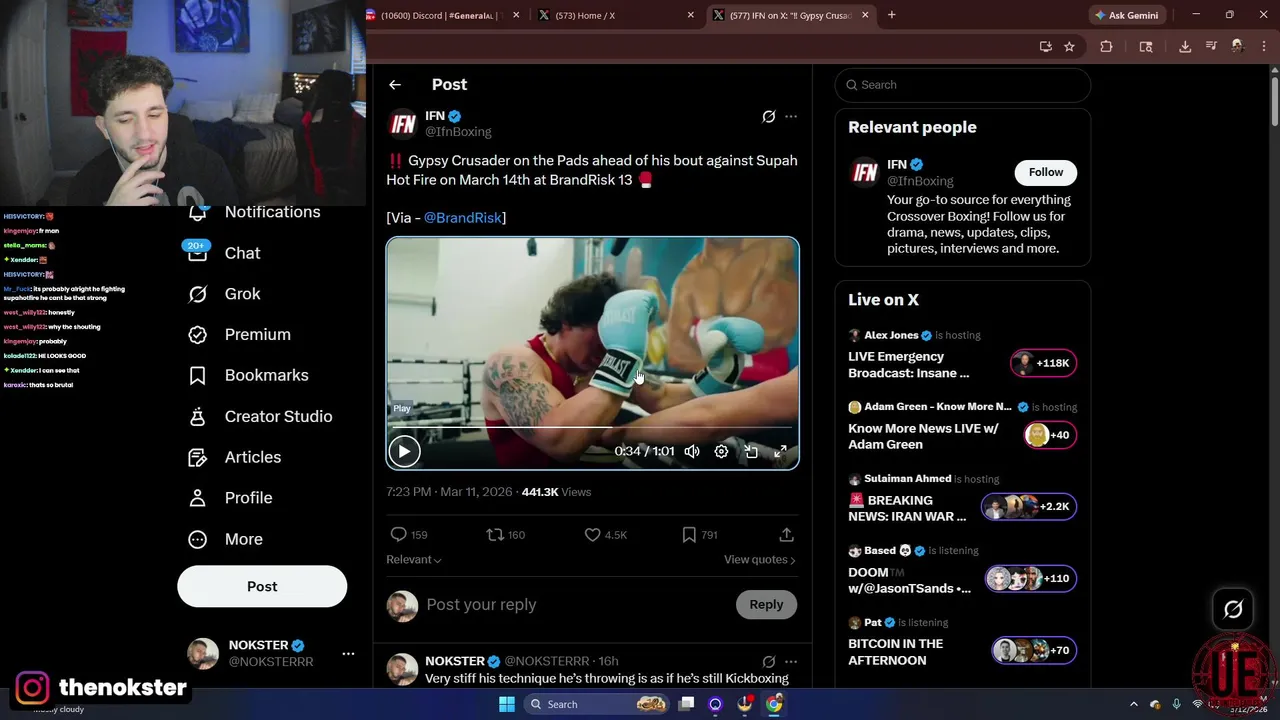This screenshot has width=1280, height=720.
Task: Open Windows Start menu
Action: (507, 704)
